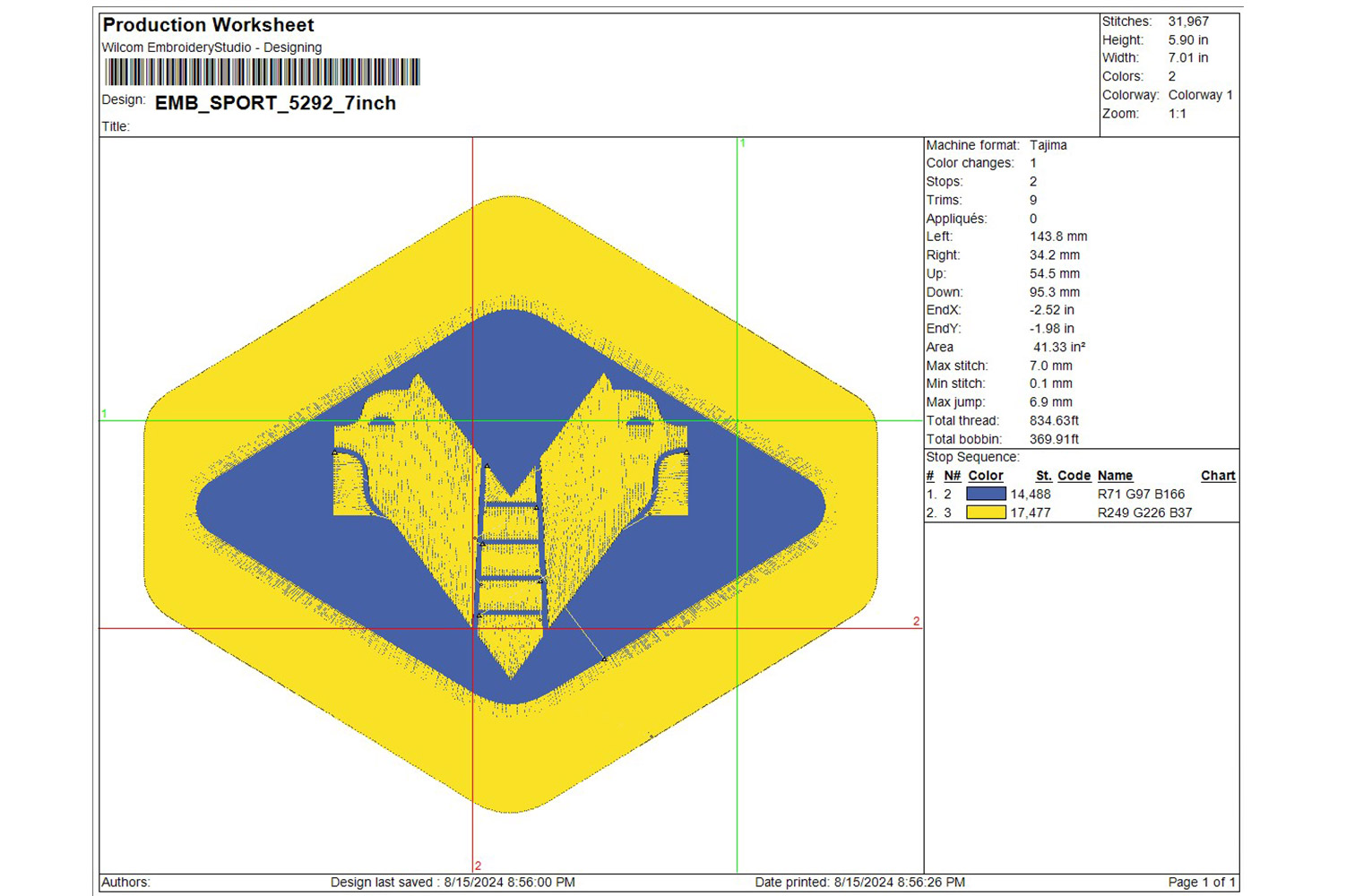Click the Tajima machine format value
The height and width of the screenshot is (896, 1346).
pos(1048,145)
